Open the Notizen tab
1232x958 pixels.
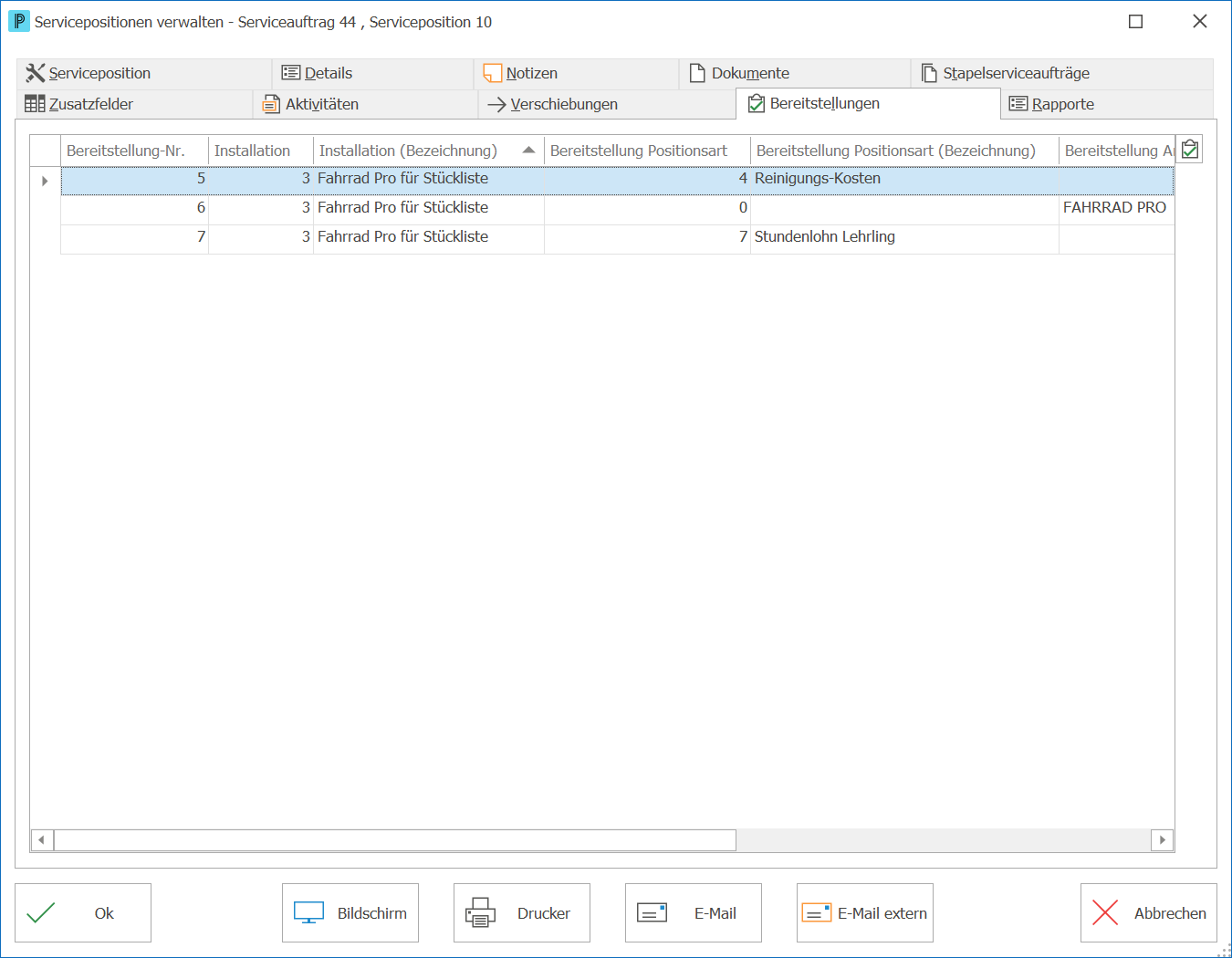pyautogui.click(x=576, y=74)
